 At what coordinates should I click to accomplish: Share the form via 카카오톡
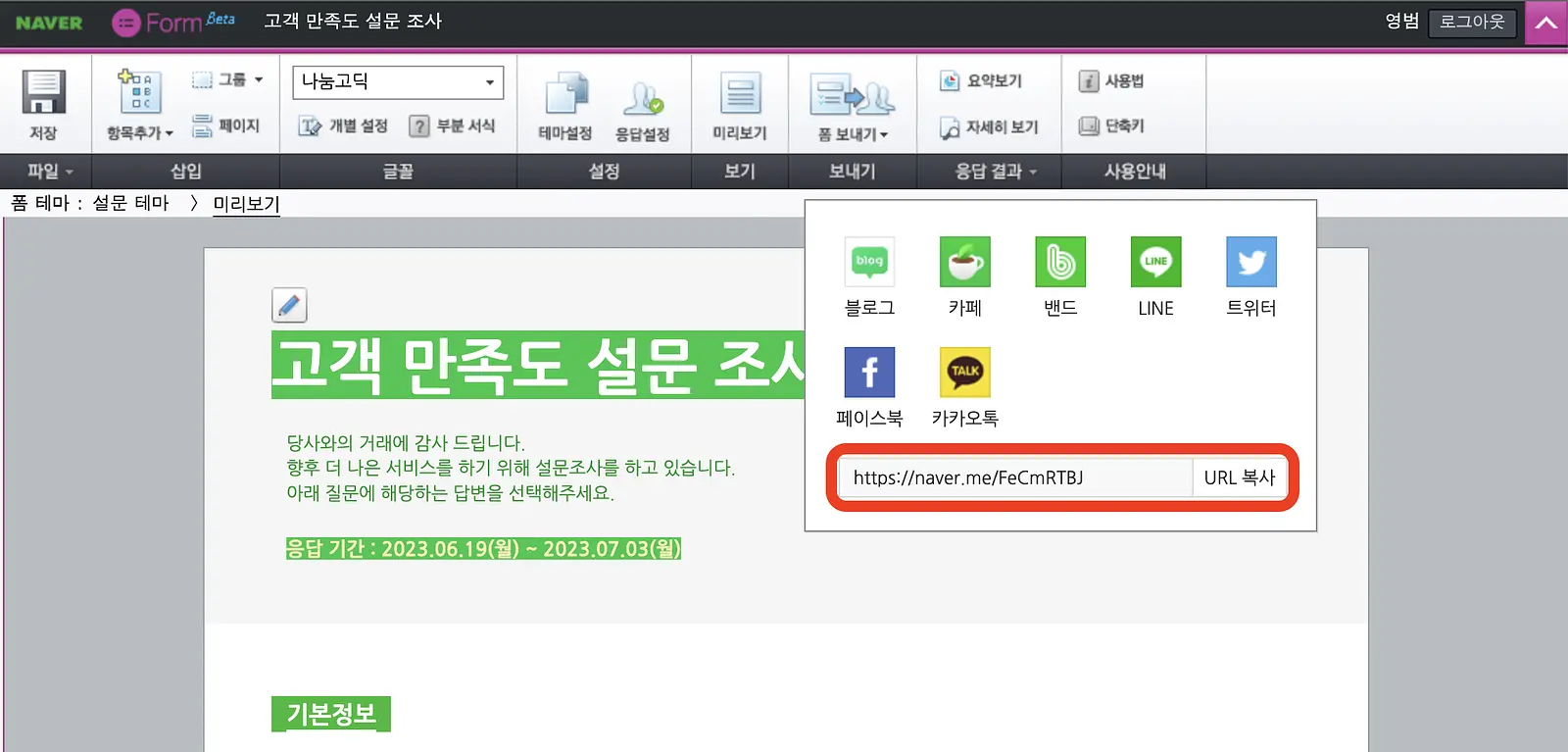(x=964, y=372)
